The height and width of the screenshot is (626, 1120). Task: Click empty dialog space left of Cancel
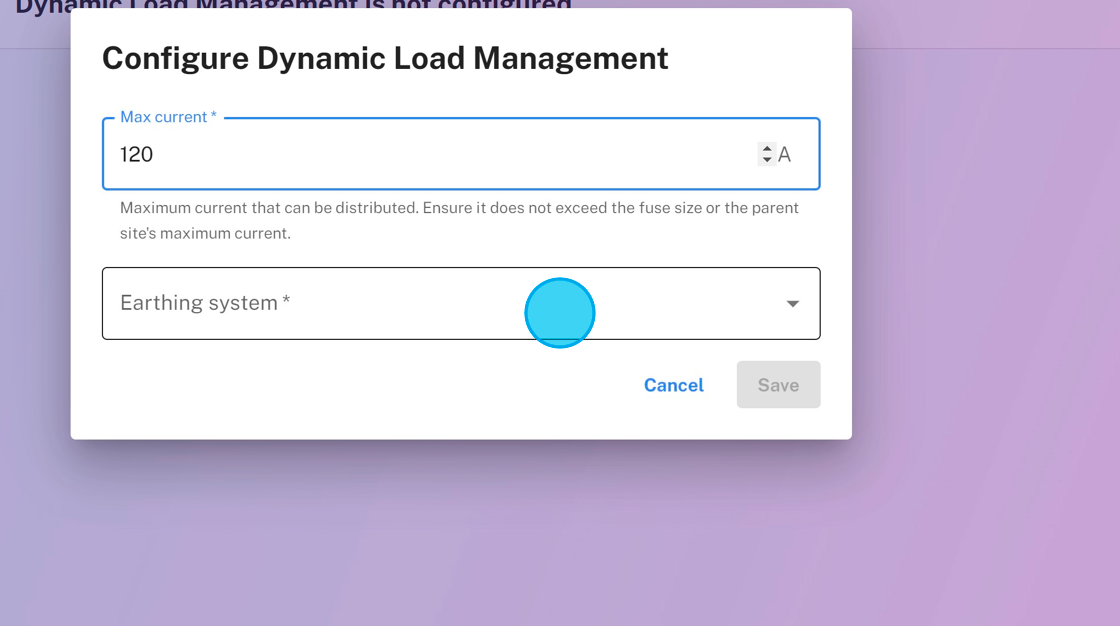coord(350,390)
